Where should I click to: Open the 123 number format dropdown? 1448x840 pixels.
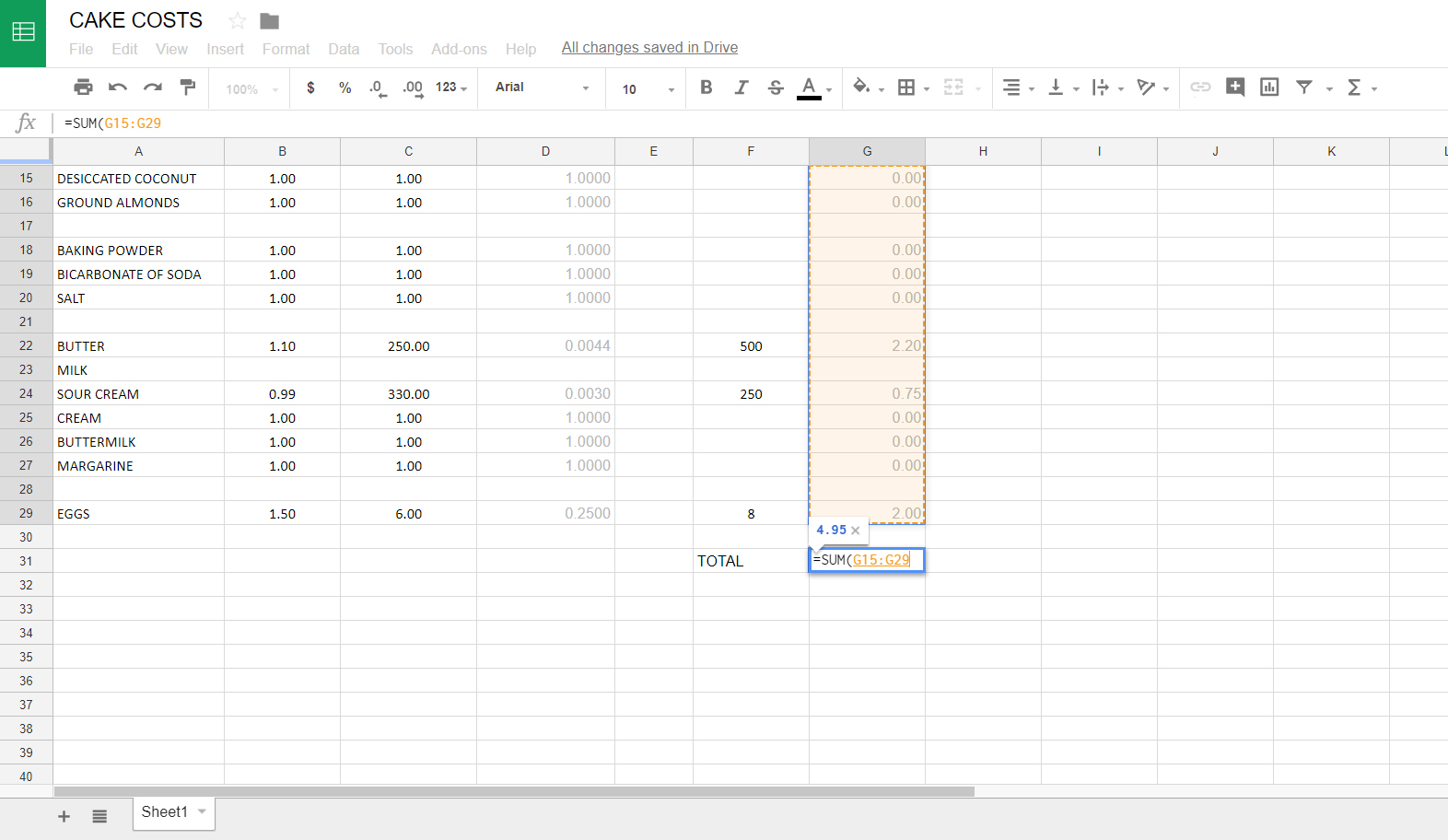click(451, 87)
